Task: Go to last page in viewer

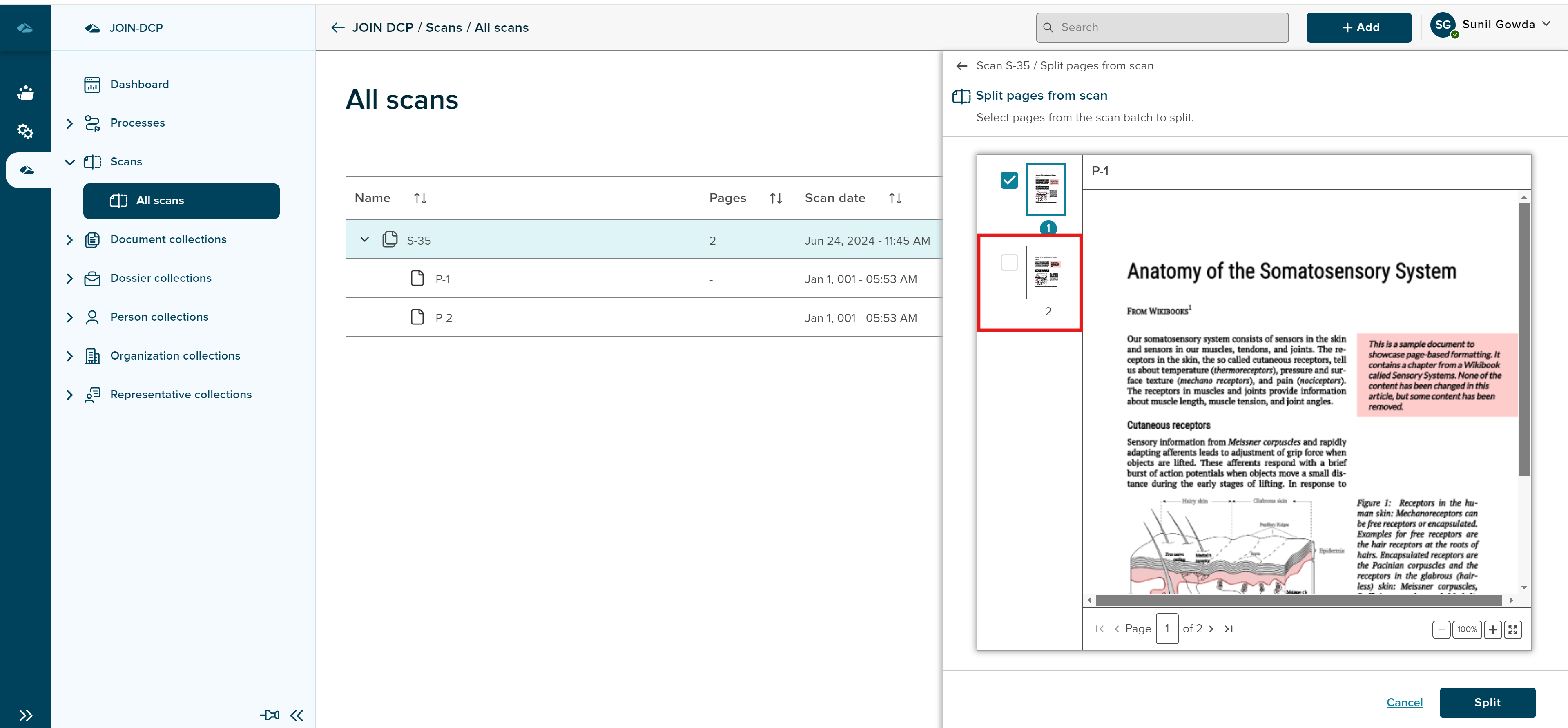Action: point(1228,629)
